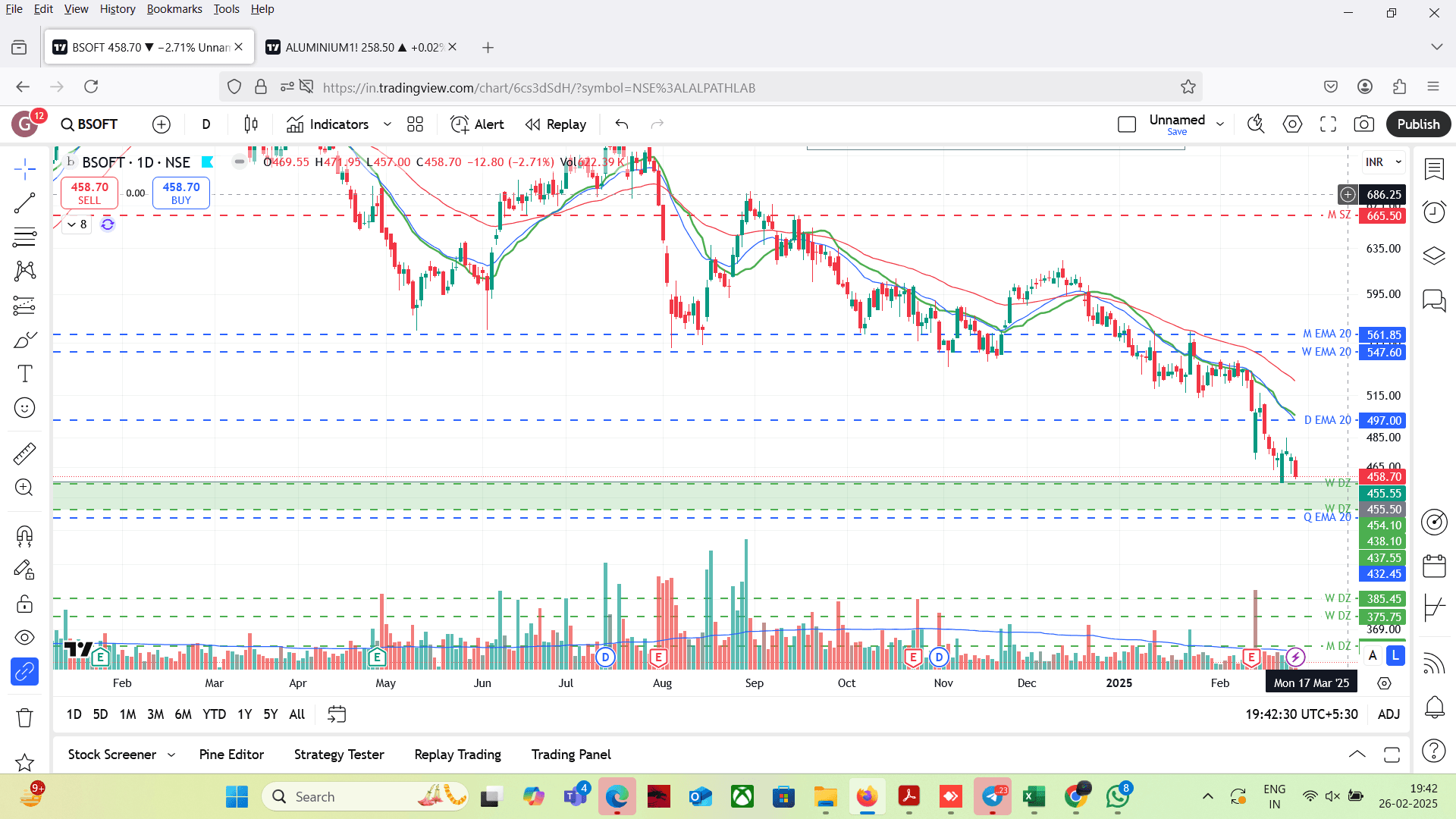Open the Indicators dialog
This screenshot has height=819, width=1456.
[x=328, y=124]
